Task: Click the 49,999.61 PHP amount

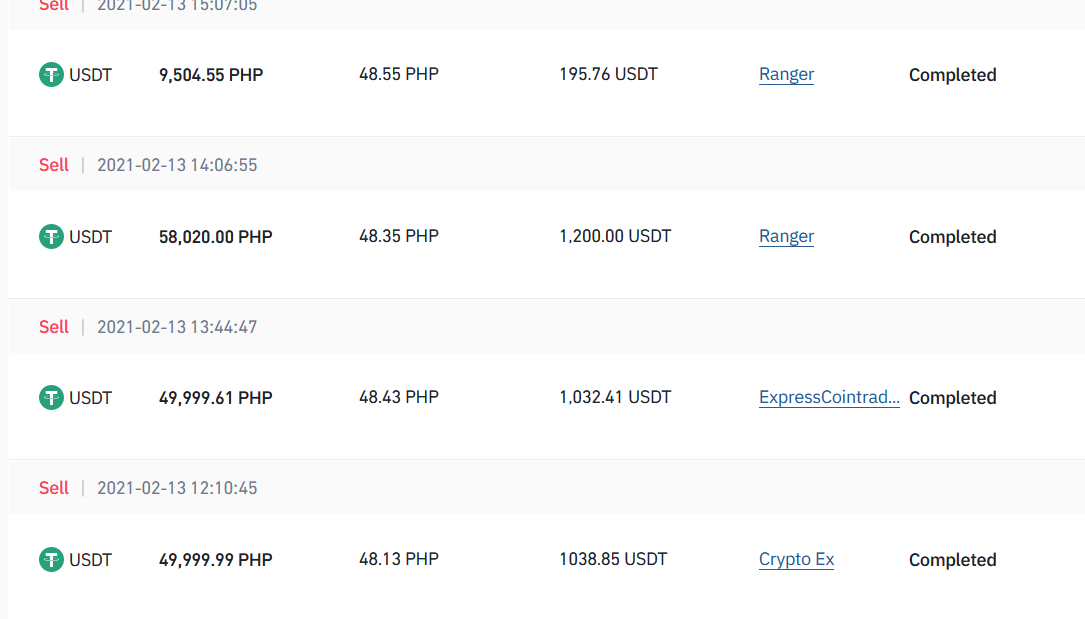Action: click(215, 398)
